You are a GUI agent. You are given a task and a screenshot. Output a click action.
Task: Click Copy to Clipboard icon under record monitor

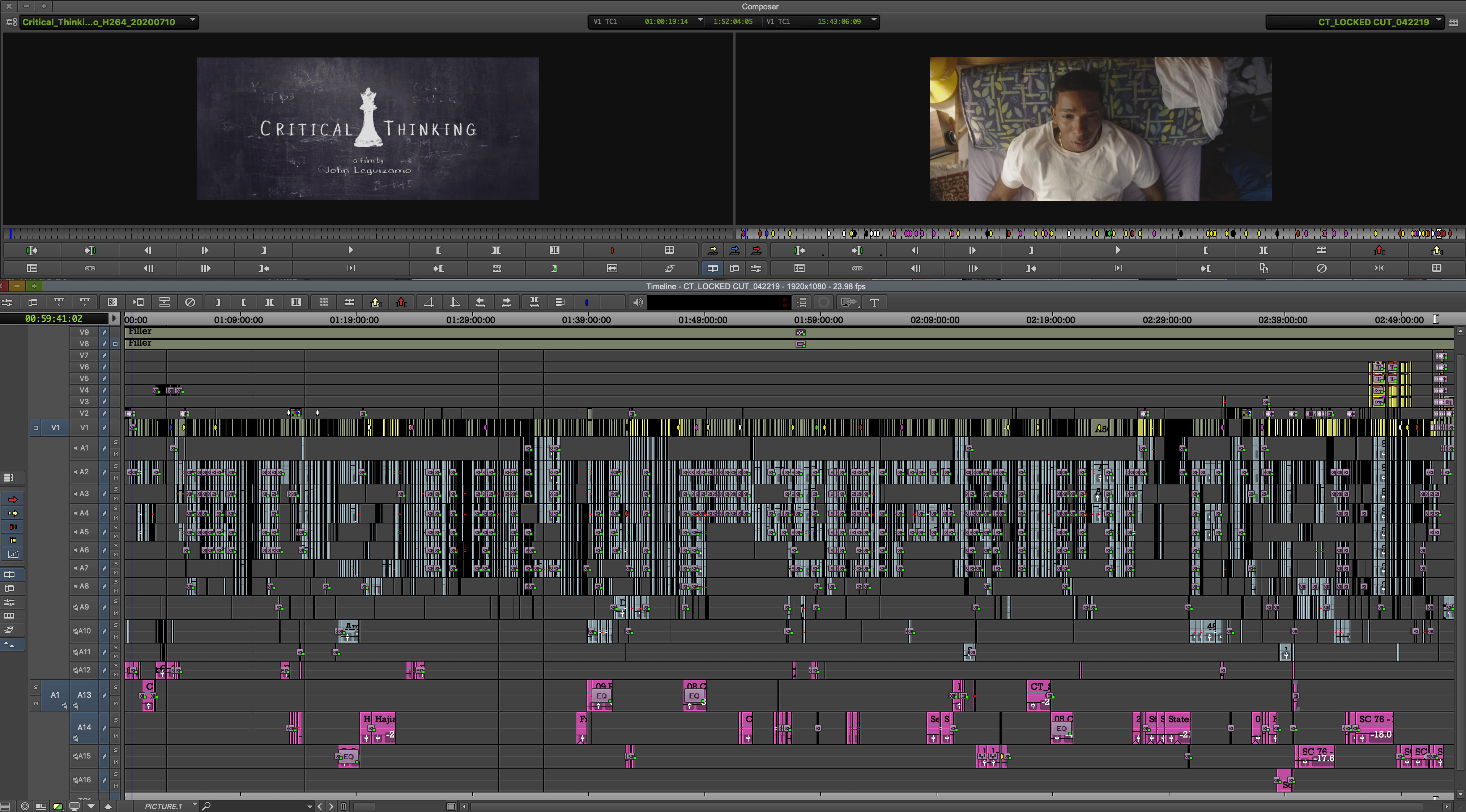[x=1263, y=268]
